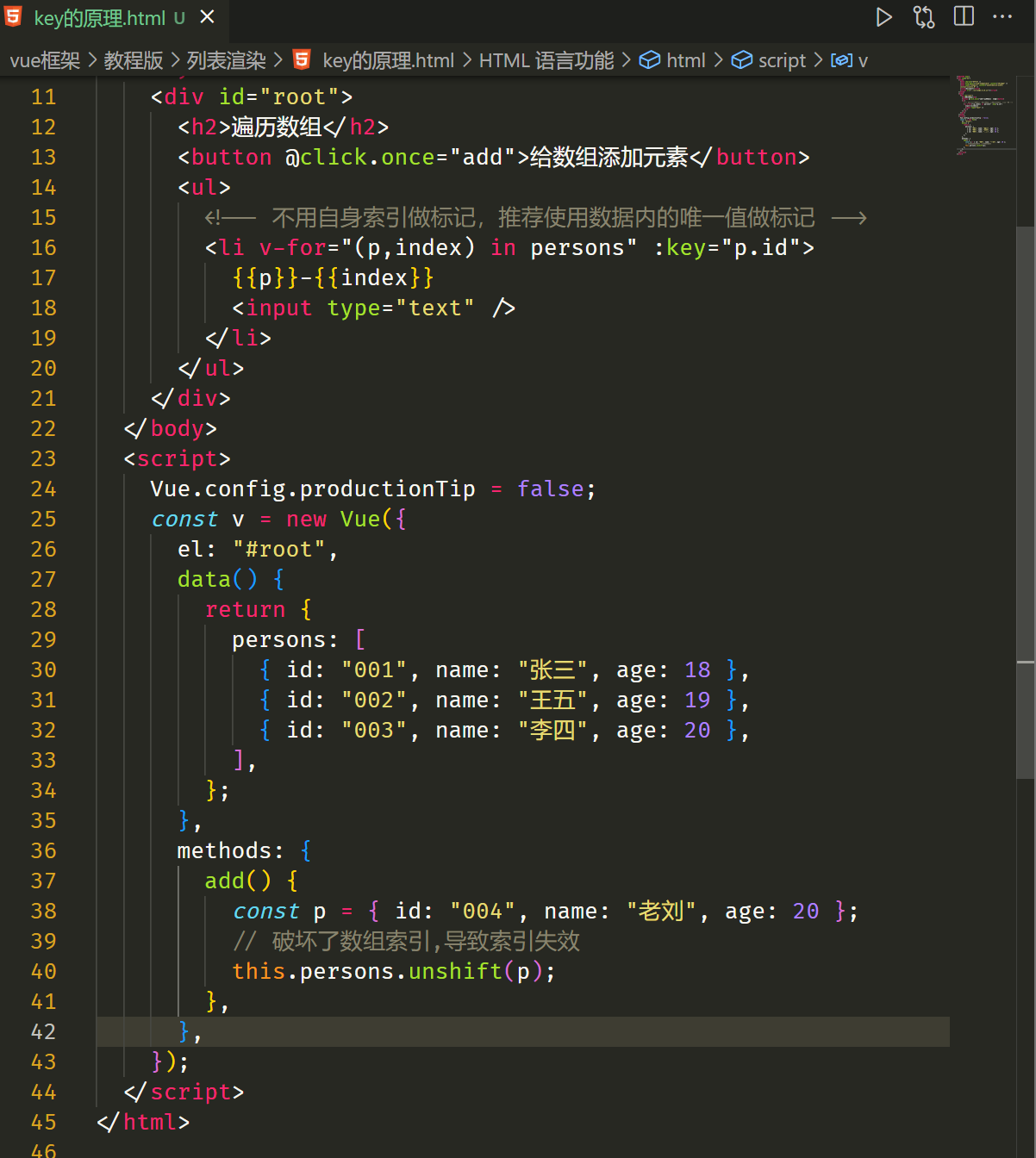
Task: Open the 列表渲染 breadcrumb
Action: tap(227, 60)
